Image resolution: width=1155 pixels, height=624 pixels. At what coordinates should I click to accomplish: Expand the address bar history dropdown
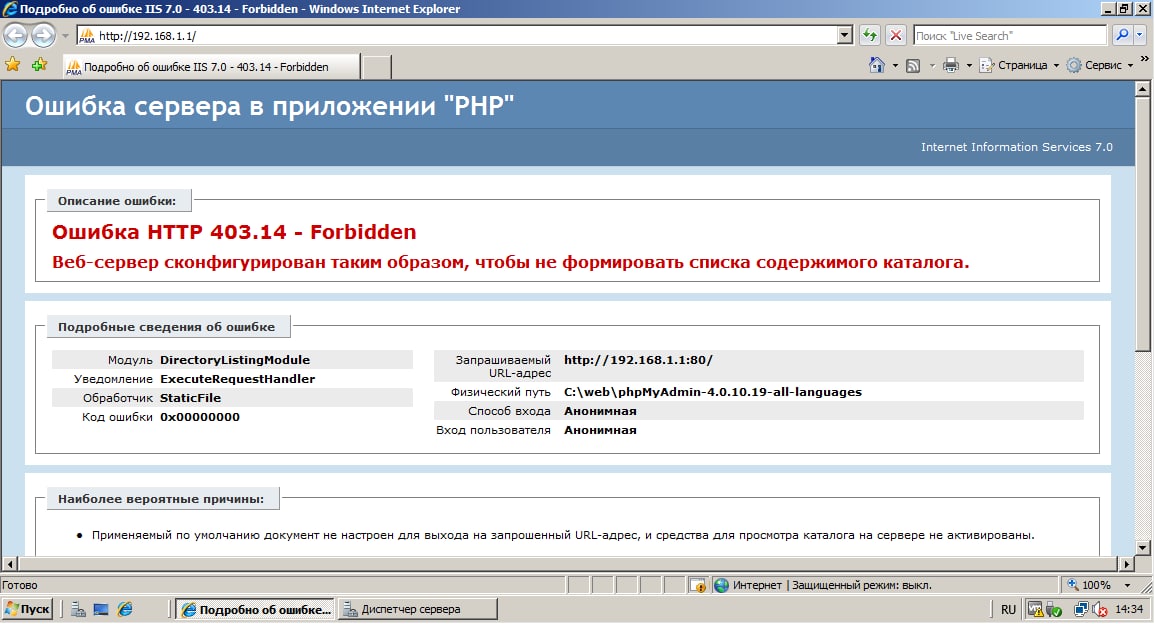[x=845, y=35]
